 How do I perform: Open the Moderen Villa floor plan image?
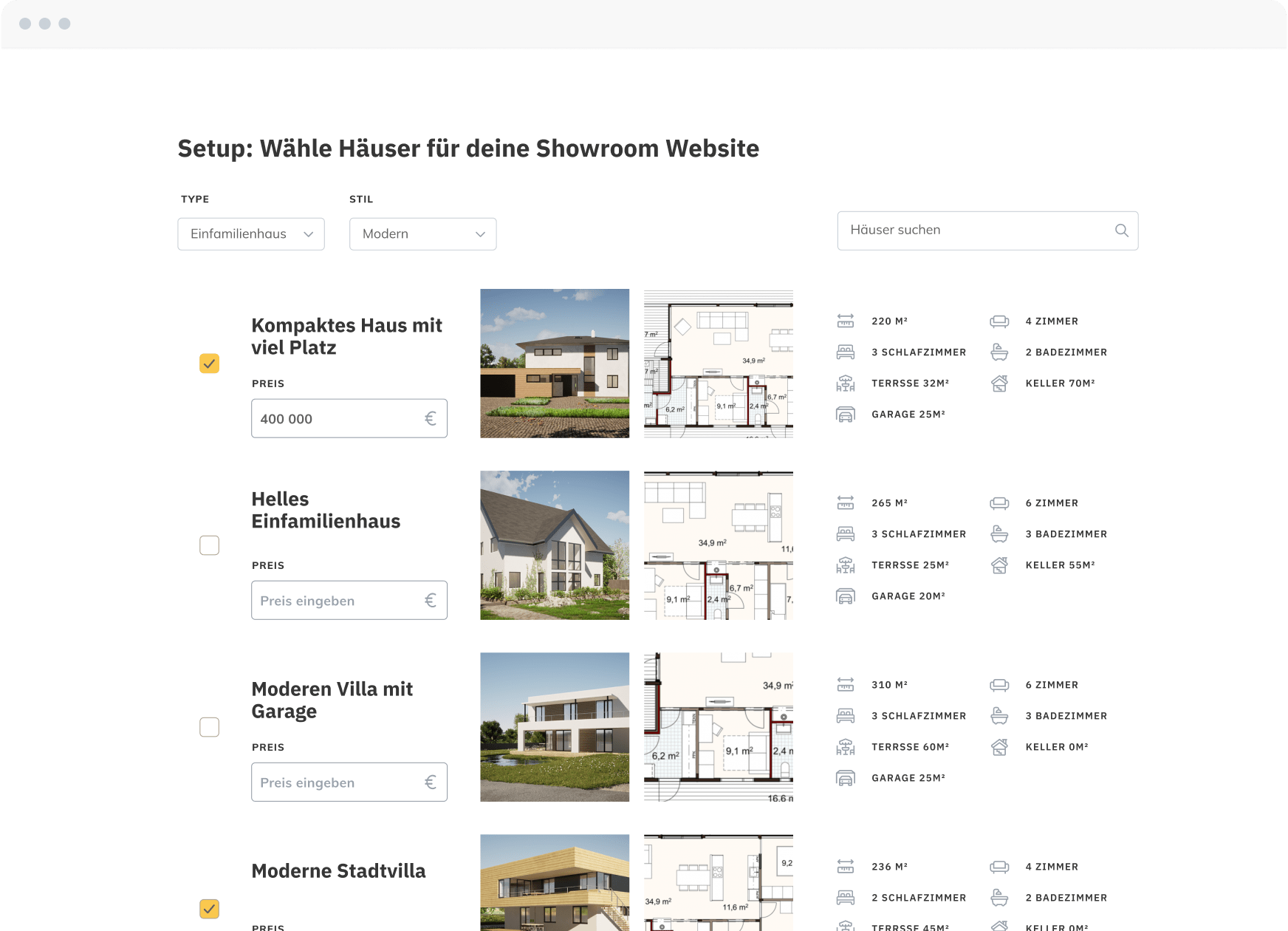point(719,727)
